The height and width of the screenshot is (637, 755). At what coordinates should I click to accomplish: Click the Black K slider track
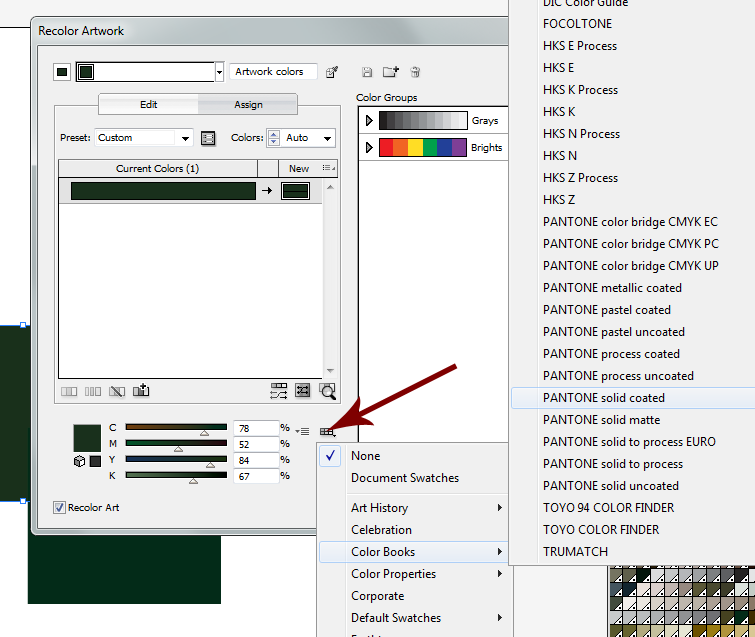coord(176,475)
